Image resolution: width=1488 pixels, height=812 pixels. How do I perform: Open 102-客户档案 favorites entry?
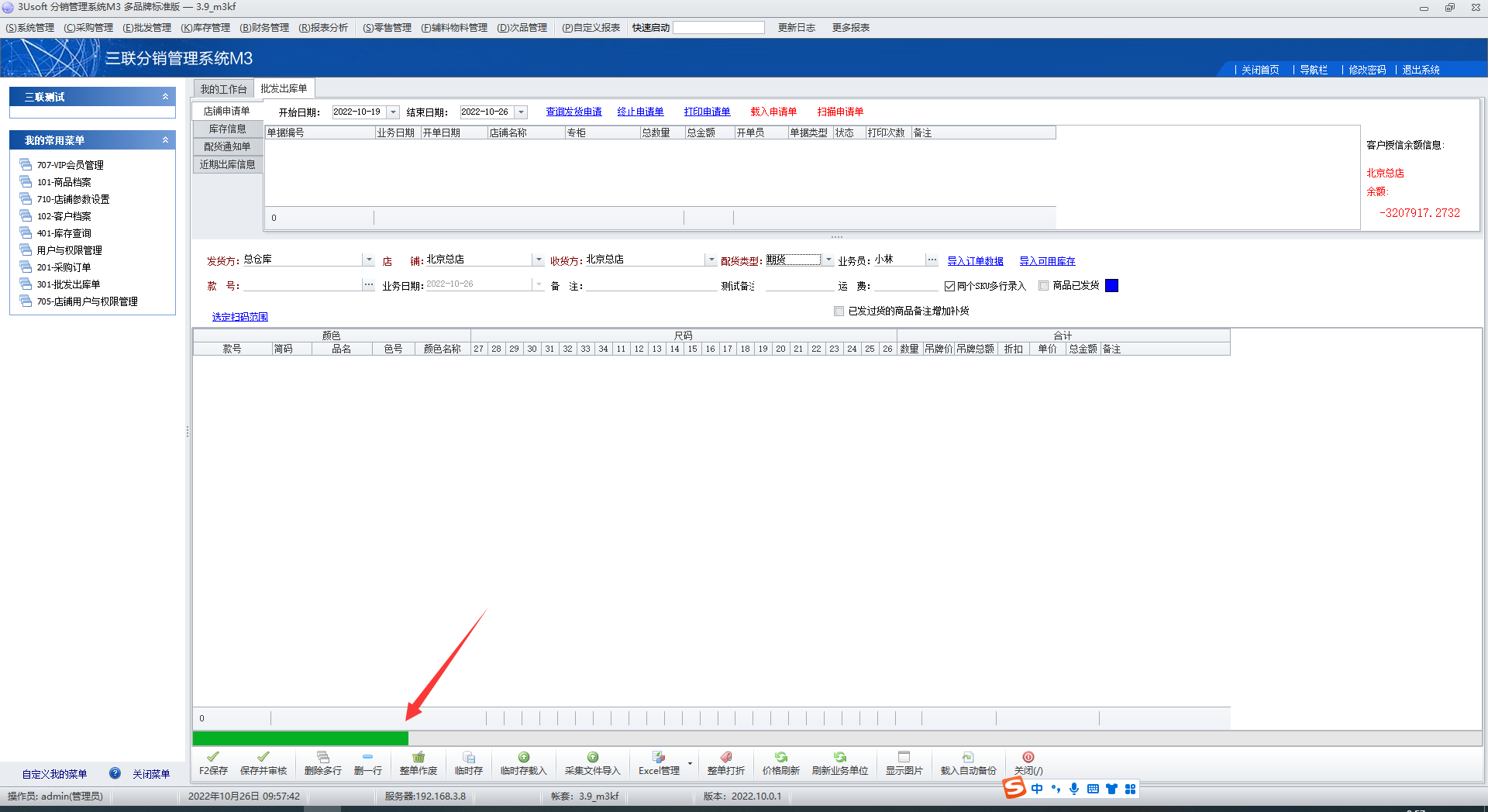pyautogui.click(x=64, y=216)
